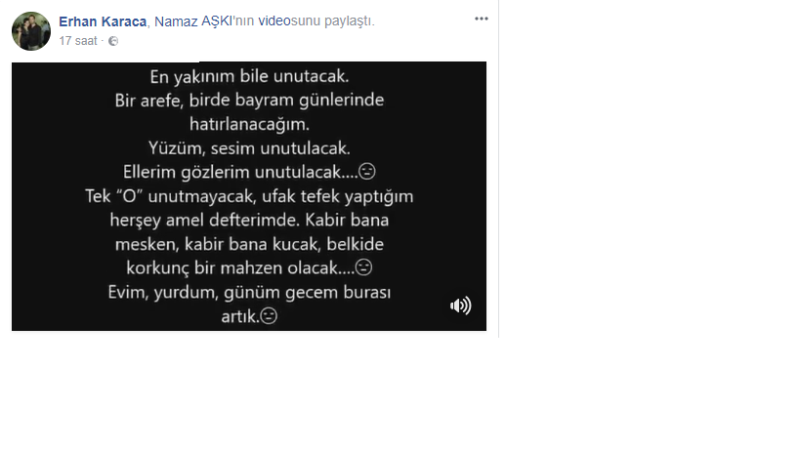Viewport: 800px width, 449px height.
Task: Open Erhan Karaca's profile picture
Action: click(31, 31)
